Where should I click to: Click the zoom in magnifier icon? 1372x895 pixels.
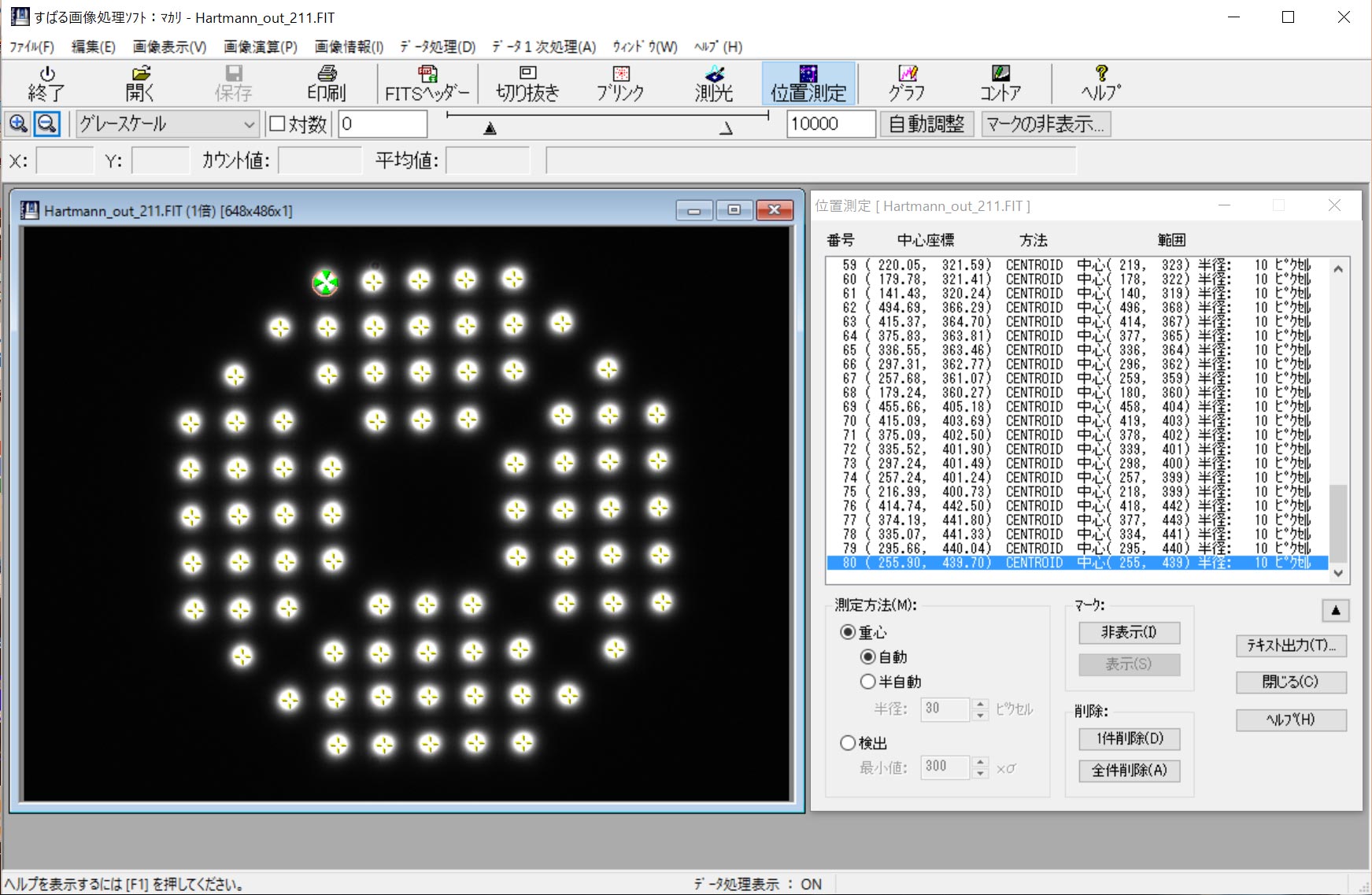tap(18, 124)
